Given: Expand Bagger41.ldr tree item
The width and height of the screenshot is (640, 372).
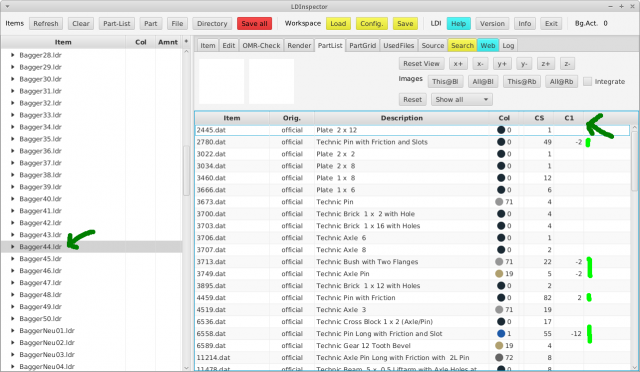Looking at the screenshot, I should pyautogui.click(x=13, y=211).
